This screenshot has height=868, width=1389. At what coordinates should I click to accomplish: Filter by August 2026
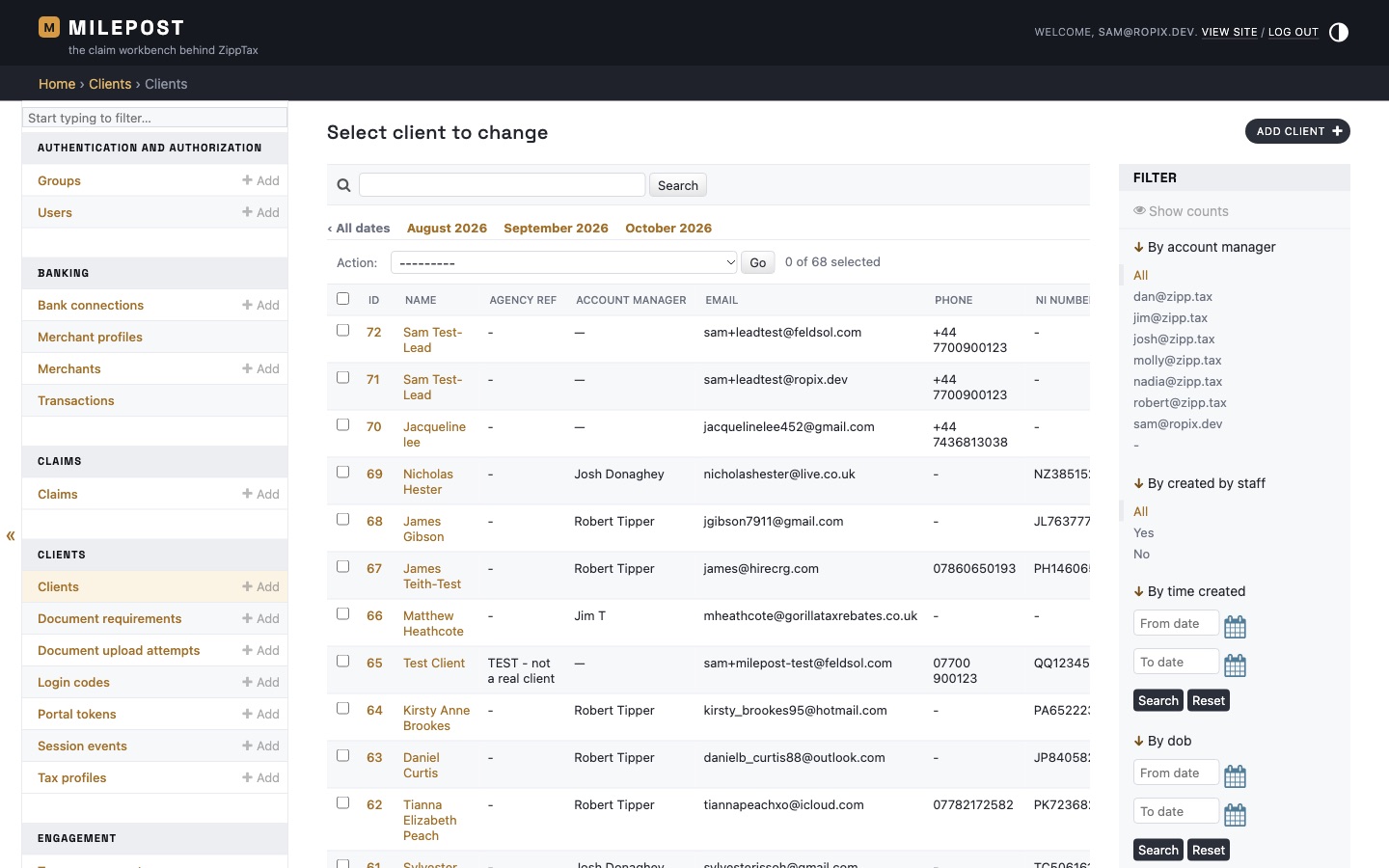(447, 229)
